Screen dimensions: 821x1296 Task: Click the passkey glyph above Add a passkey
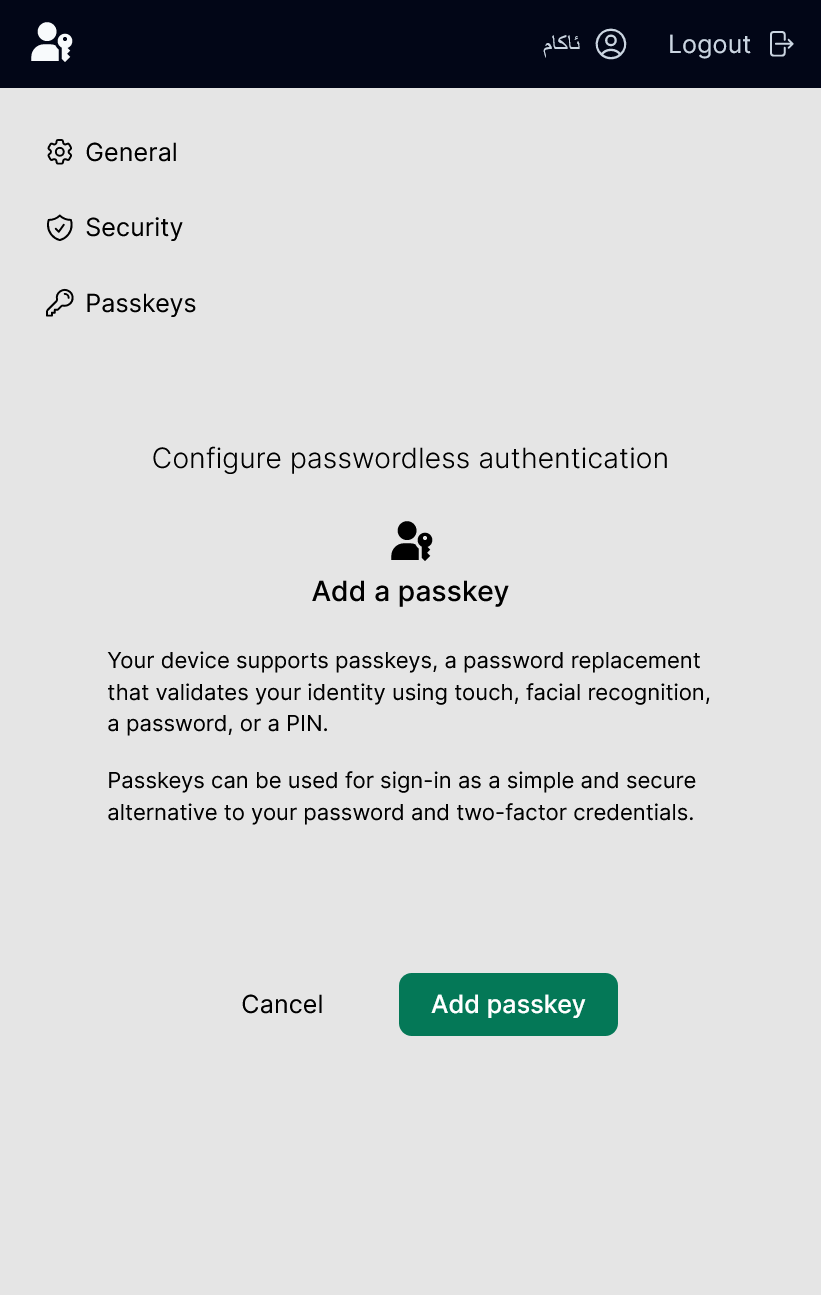(x=410, y=540)
